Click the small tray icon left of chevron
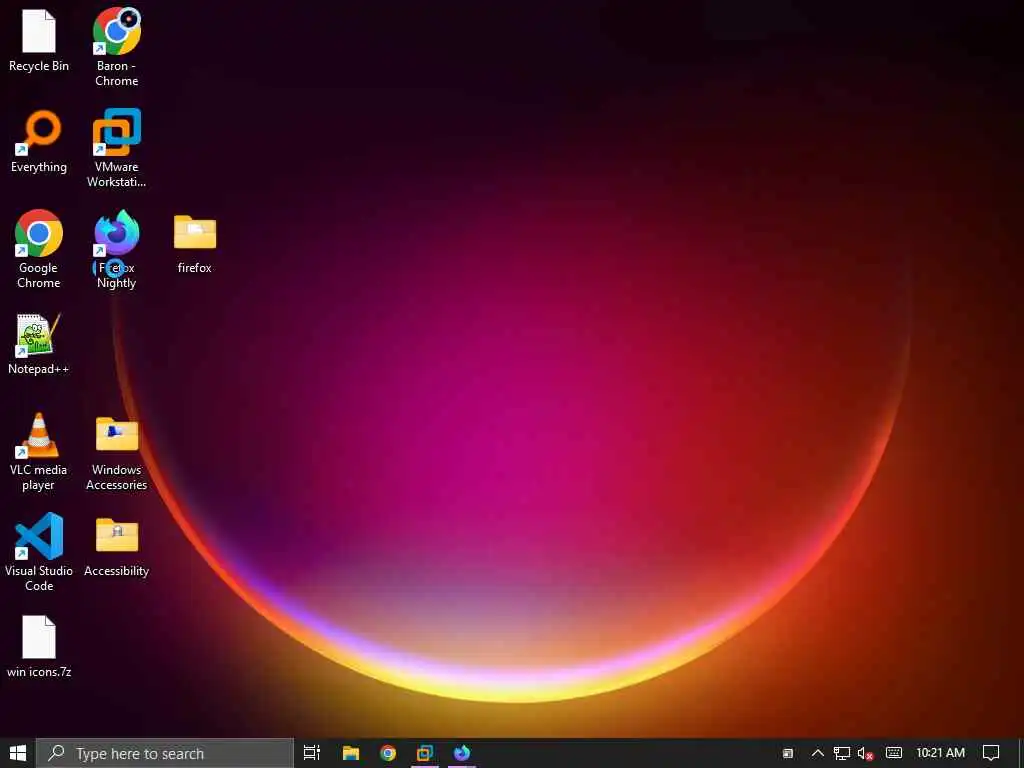 coord(788,754)
